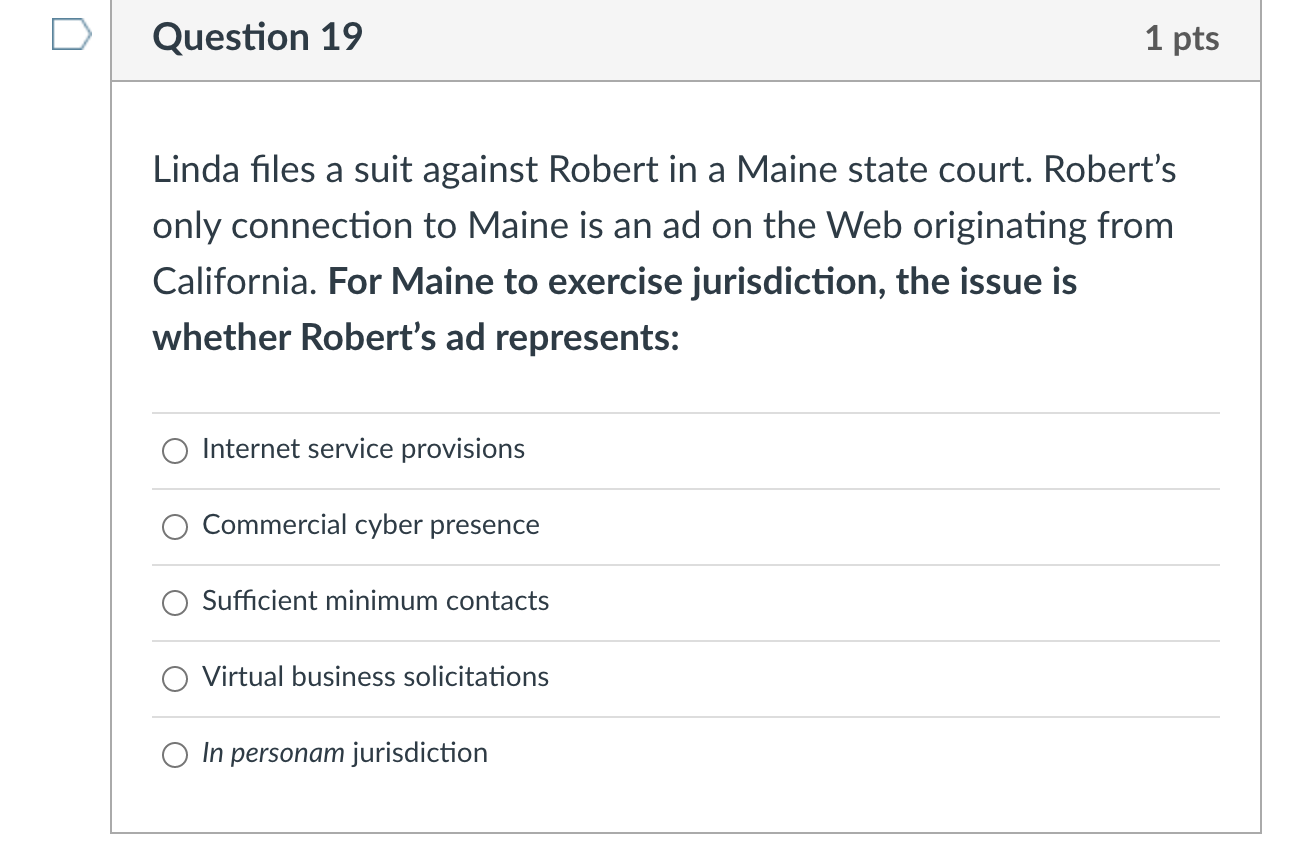Click inside the answer options list
The width and height of the screenshot is (1290, 852).
click(685, 600)
